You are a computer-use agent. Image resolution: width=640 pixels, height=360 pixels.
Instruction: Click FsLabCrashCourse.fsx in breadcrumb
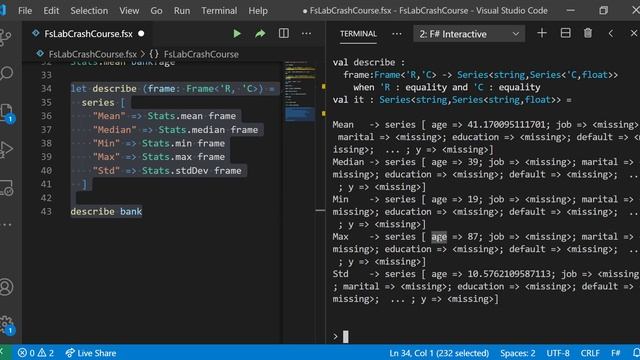[93, 54]
